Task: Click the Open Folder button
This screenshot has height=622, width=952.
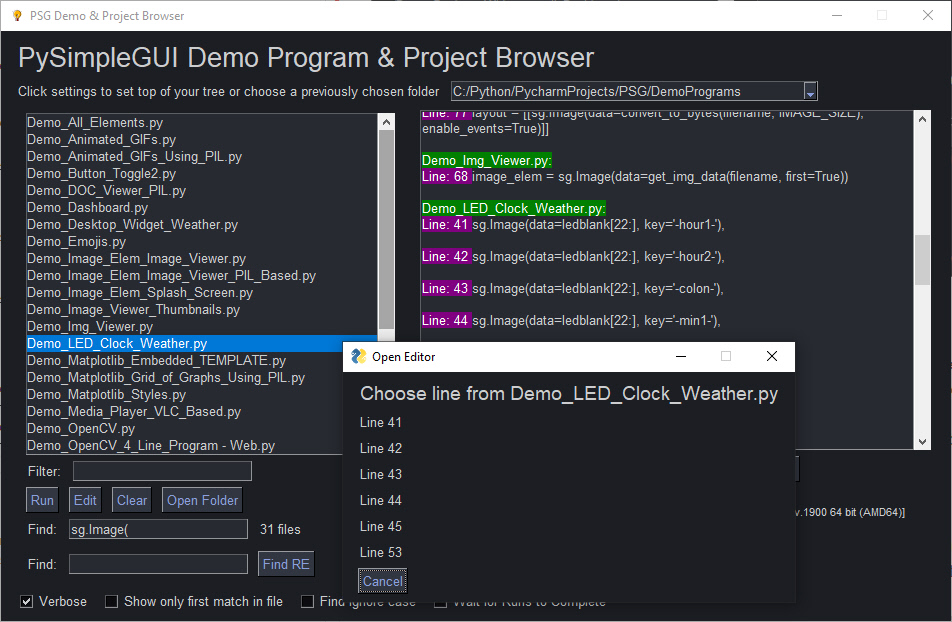Action: [202, 500]
